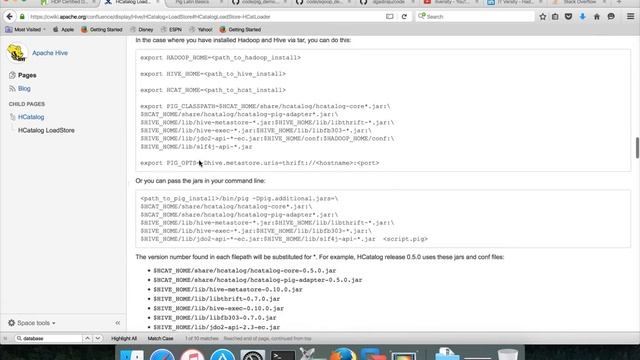Viewport: 640px width, 360px height.
Task: Open reader view icon in address bar
Action: click(390, 17)
